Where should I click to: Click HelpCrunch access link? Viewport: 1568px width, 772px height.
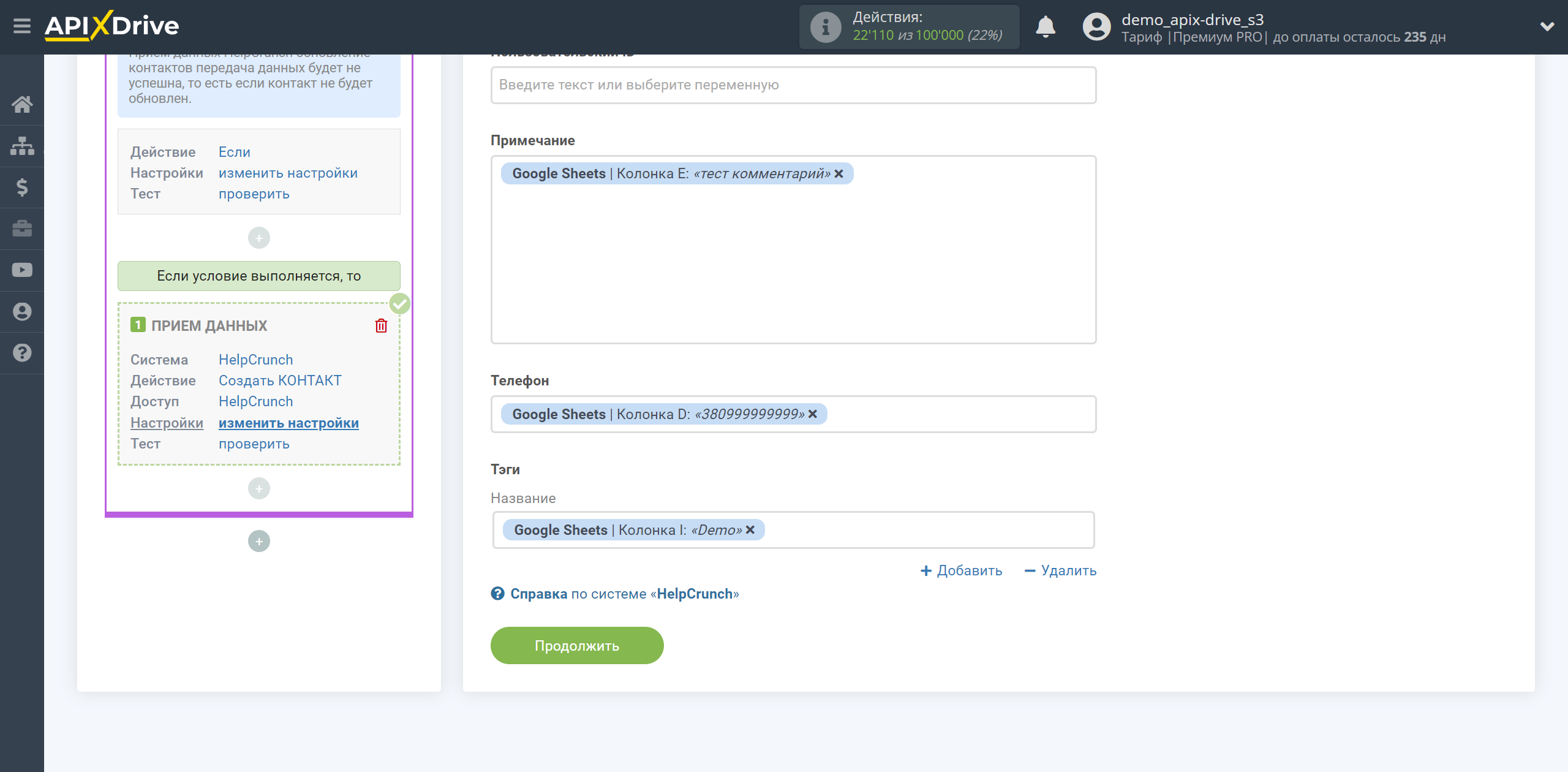[256, 401]
